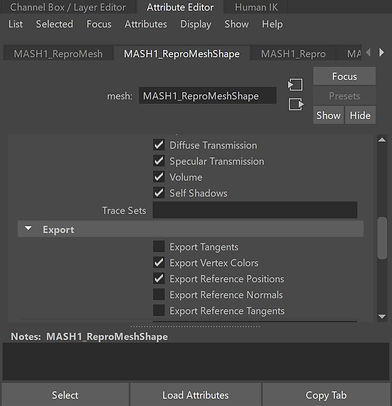Click the attribute panel vertical scrollbar thumb
Screen dimensions: 392x406
[382, 238]
